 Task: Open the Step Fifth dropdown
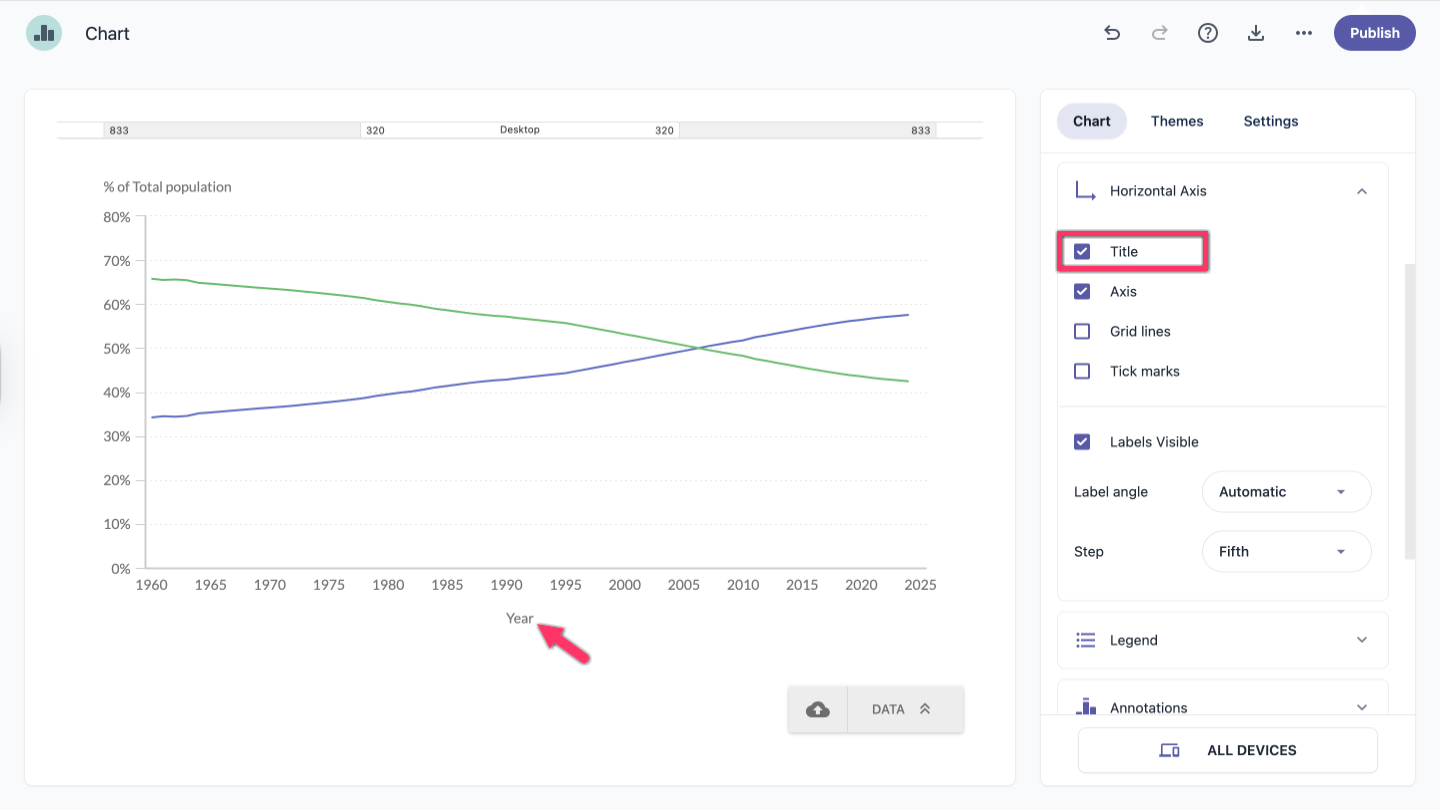pyautogui.click(x=1286, y=552)
